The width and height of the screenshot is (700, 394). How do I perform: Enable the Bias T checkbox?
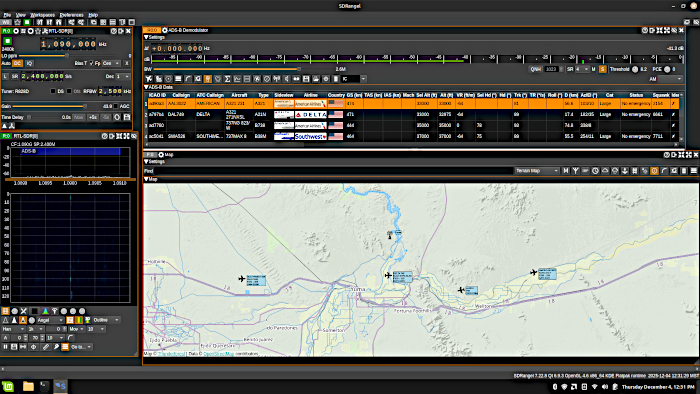pyautogui.click(x=91, y=63)
